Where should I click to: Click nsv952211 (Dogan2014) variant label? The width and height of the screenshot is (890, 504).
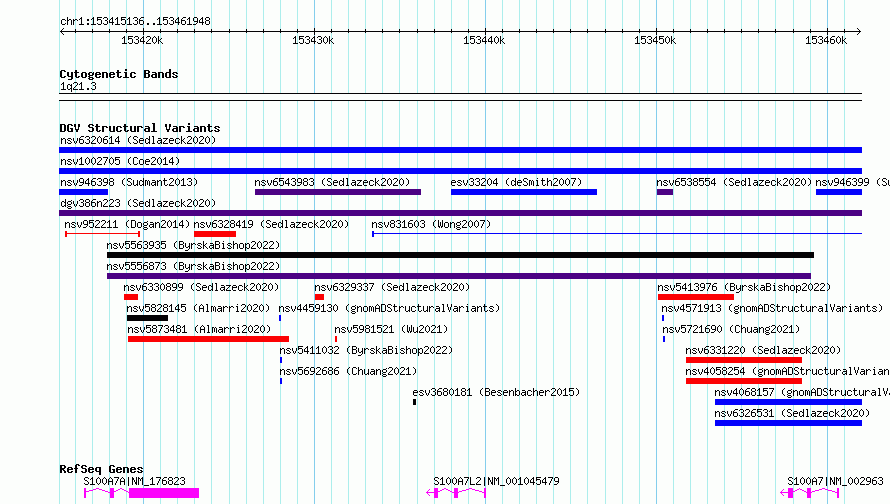click(x=127, y=224)
